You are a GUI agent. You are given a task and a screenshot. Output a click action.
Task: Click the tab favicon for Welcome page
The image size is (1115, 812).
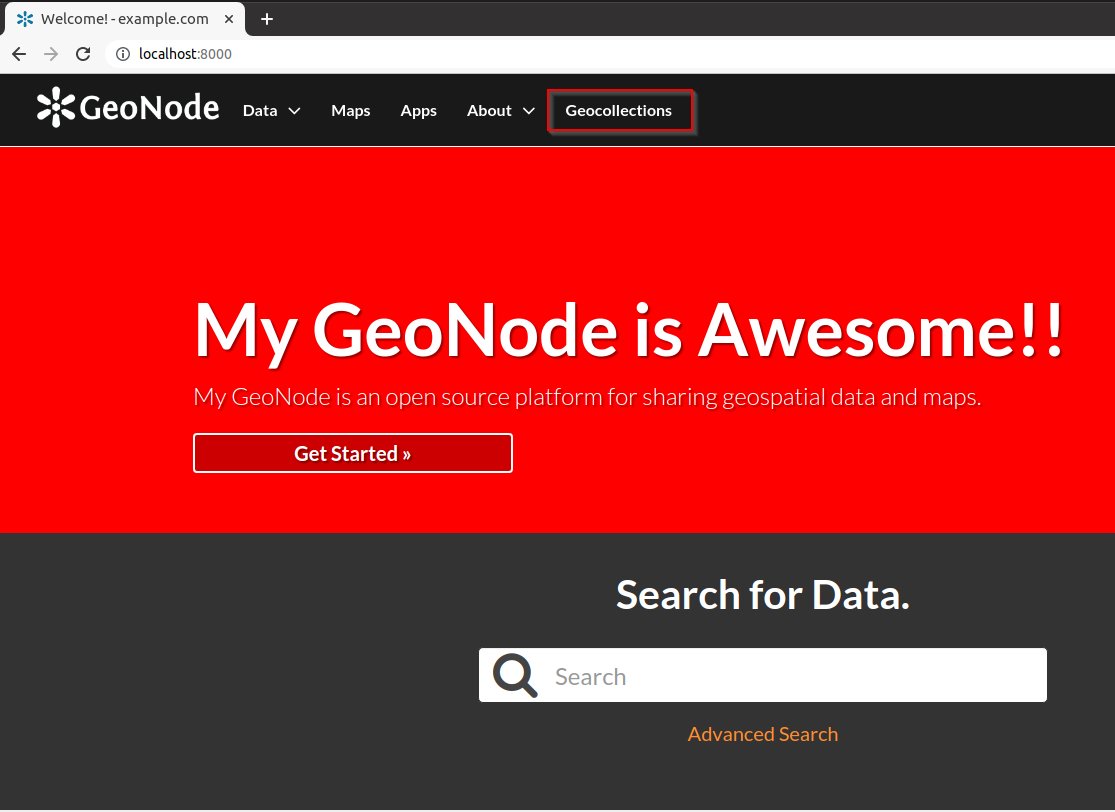(25, 19)
